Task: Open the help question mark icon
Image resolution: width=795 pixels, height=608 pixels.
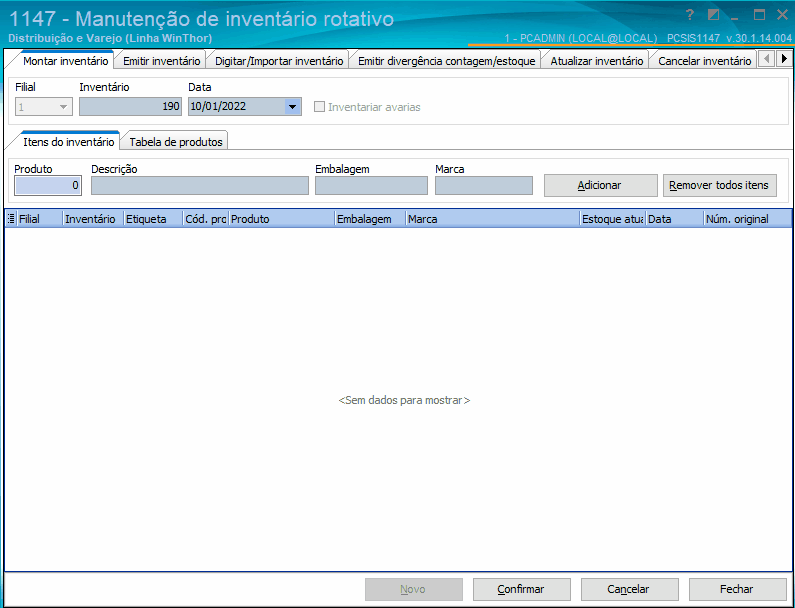Action: point(690,15)
